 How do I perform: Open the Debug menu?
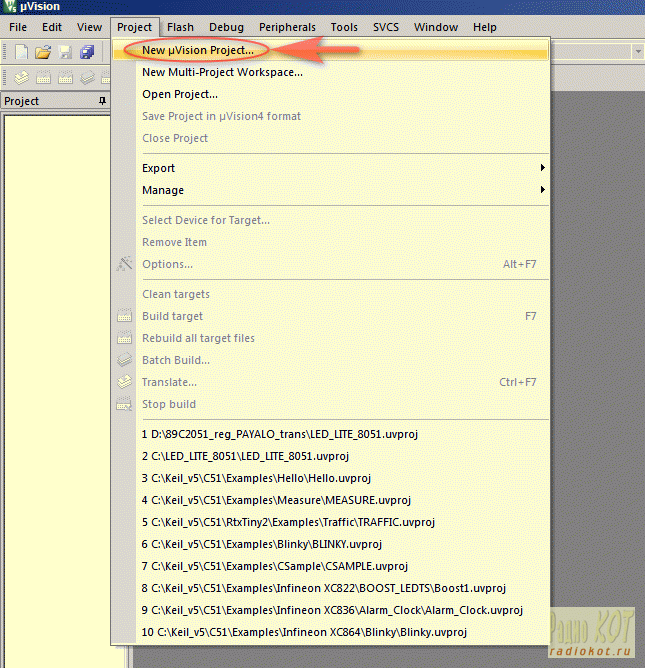point(226,27)
